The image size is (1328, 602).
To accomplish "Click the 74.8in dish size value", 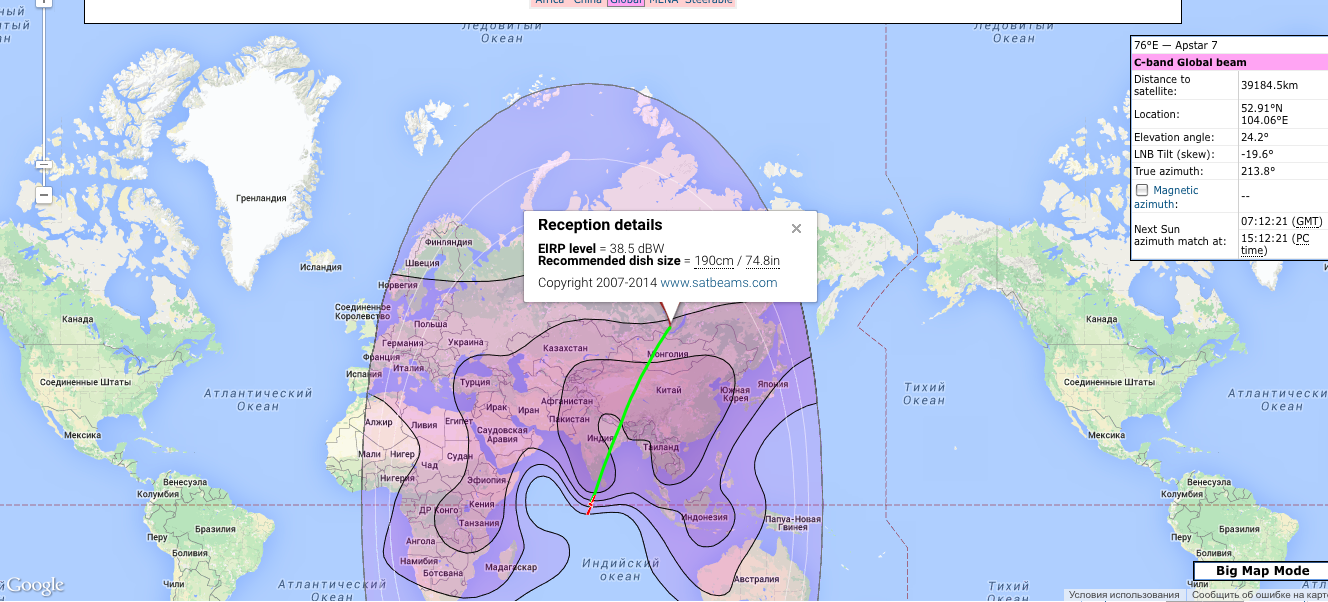I will tap(763, 261).
